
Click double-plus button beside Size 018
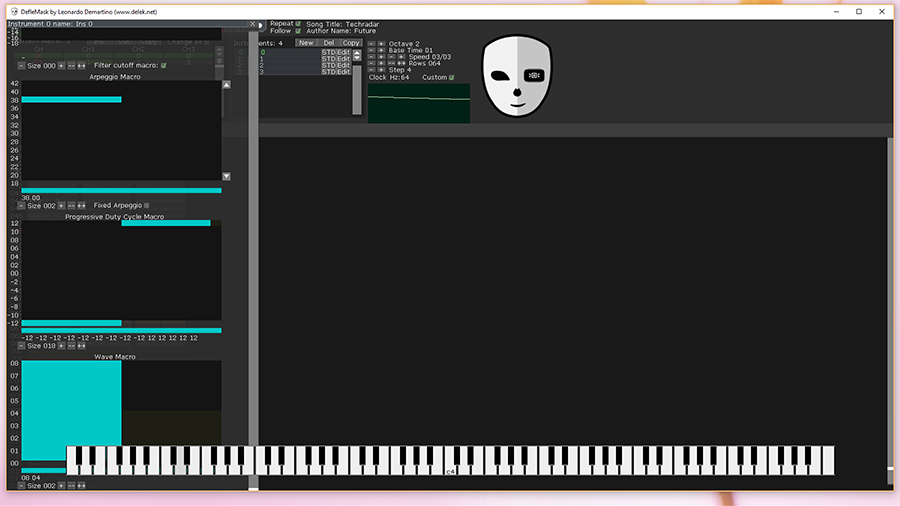(x=82, y=346)
